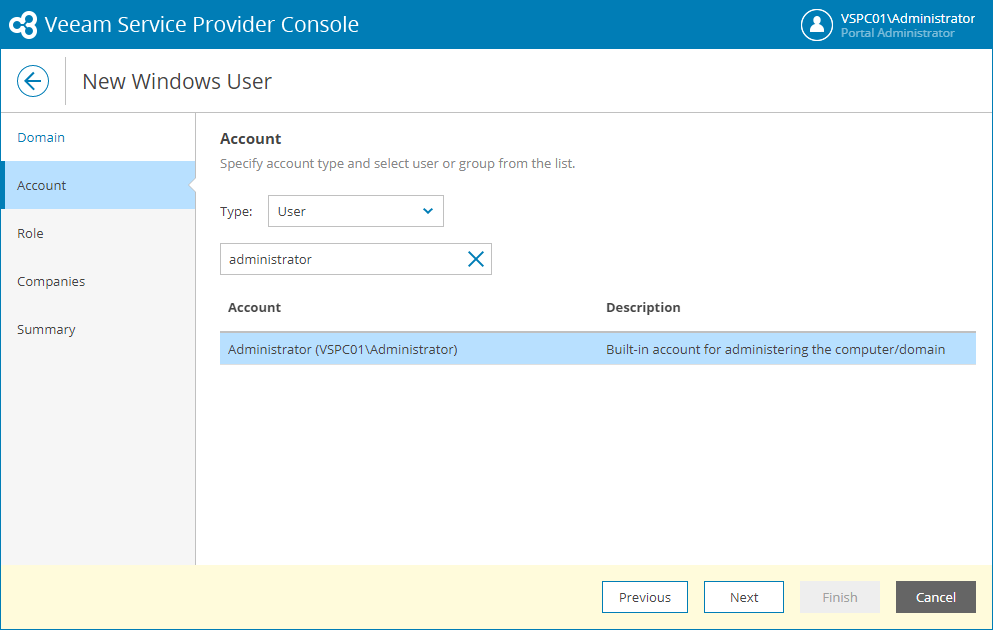
Task: Click the Veeam logo icon
Action: tap(23, 25)
